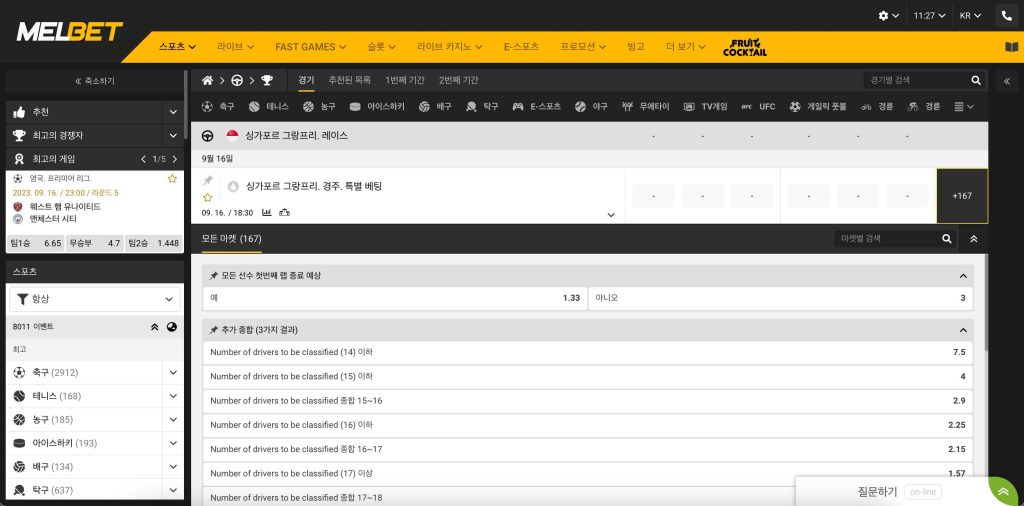Screen dimensions: 1024x506
Task: Select TV게임 sport filter
Action: pyautogui.click(x=705, y=106)
